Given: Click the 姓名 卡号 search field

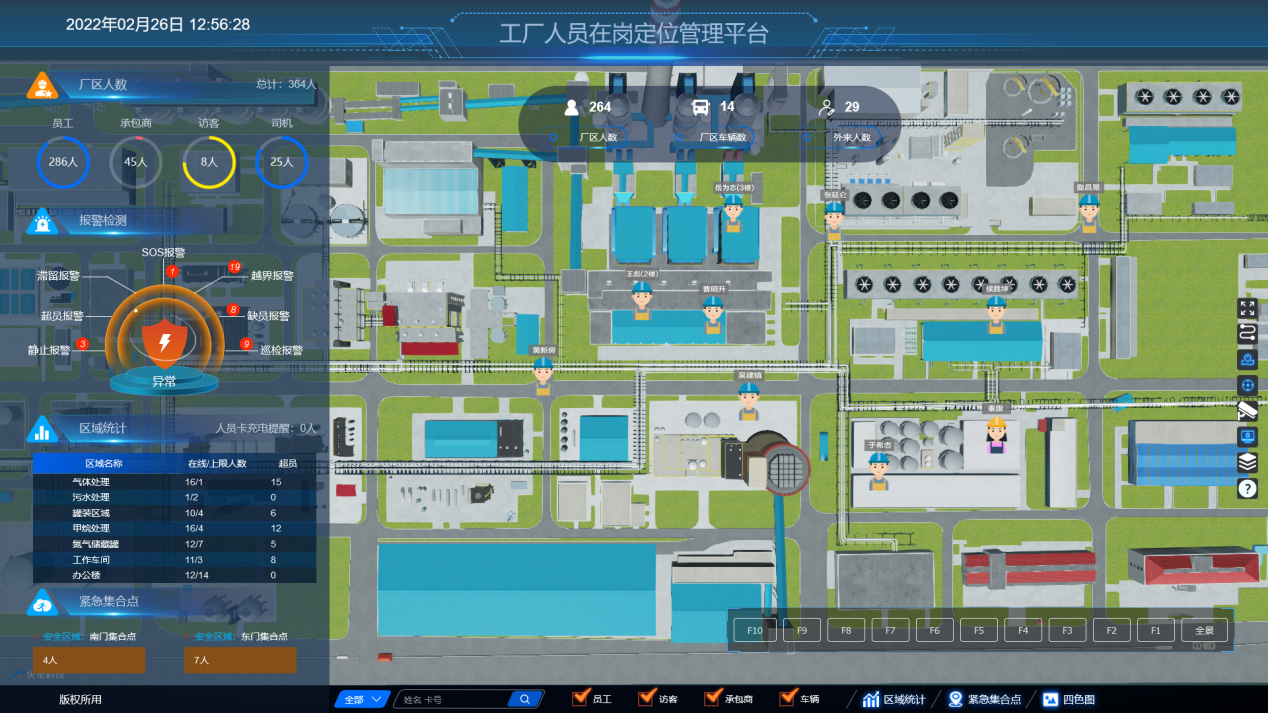Looking at the screenshot, I should pos(453,699).
